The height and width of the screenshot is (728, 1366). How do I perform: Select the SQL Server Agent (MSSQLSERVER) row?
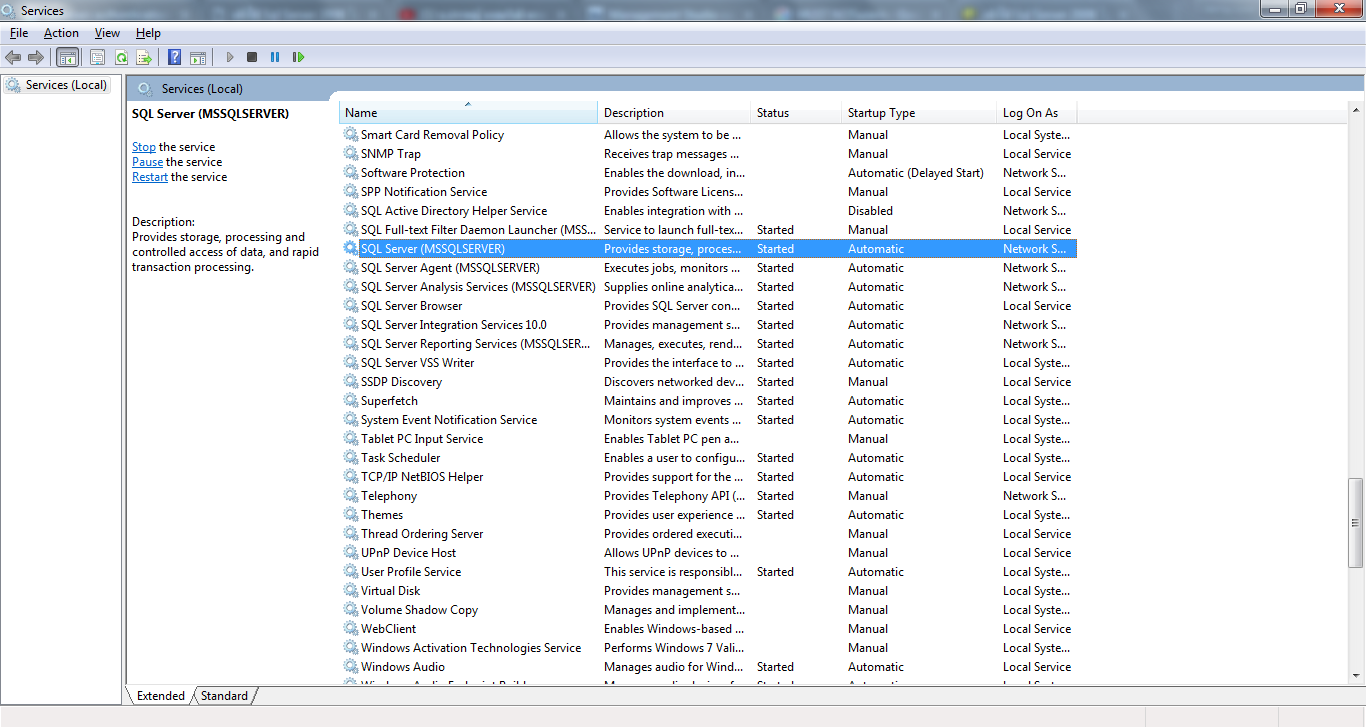tap(708, 267)
